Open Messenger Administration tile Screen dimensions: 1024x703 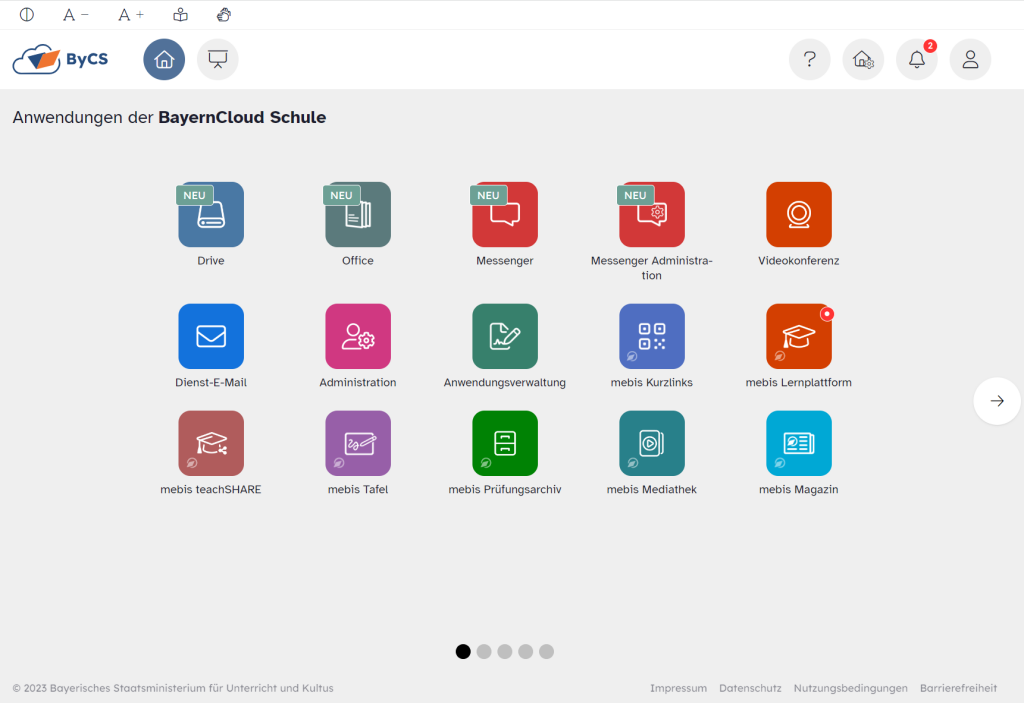tap(652, 214)
